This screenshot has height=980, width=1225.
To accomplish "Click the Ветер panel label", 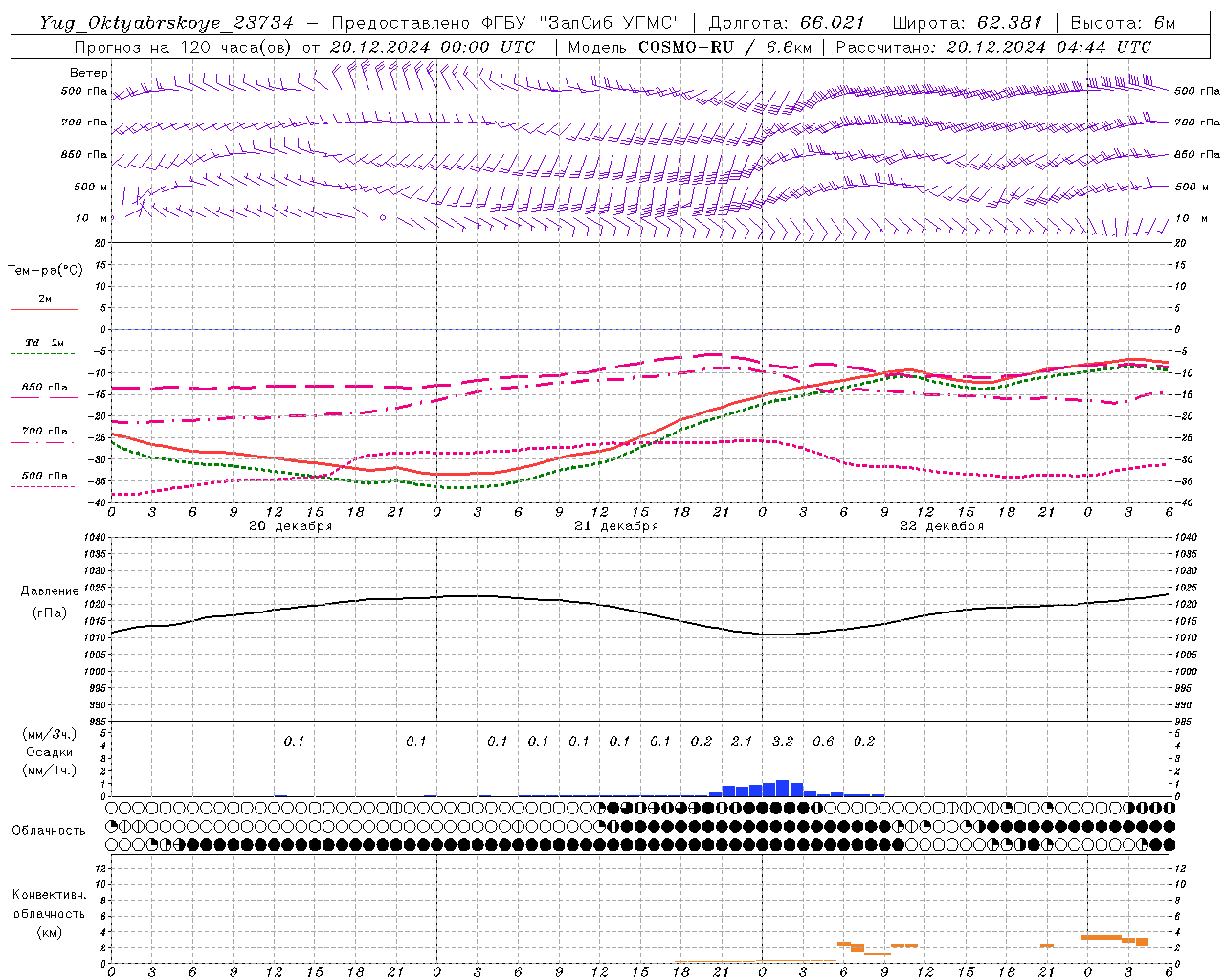I will [x=89, y=73].
